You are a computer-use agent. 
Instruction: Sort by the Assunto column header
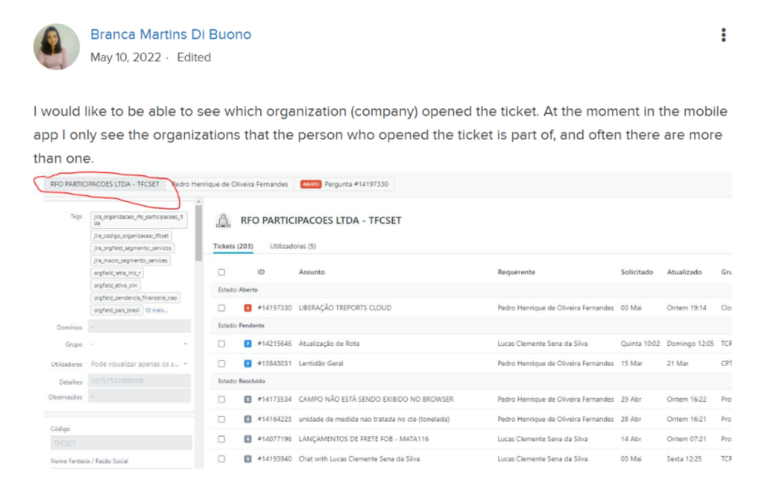[x=312, y=272]
